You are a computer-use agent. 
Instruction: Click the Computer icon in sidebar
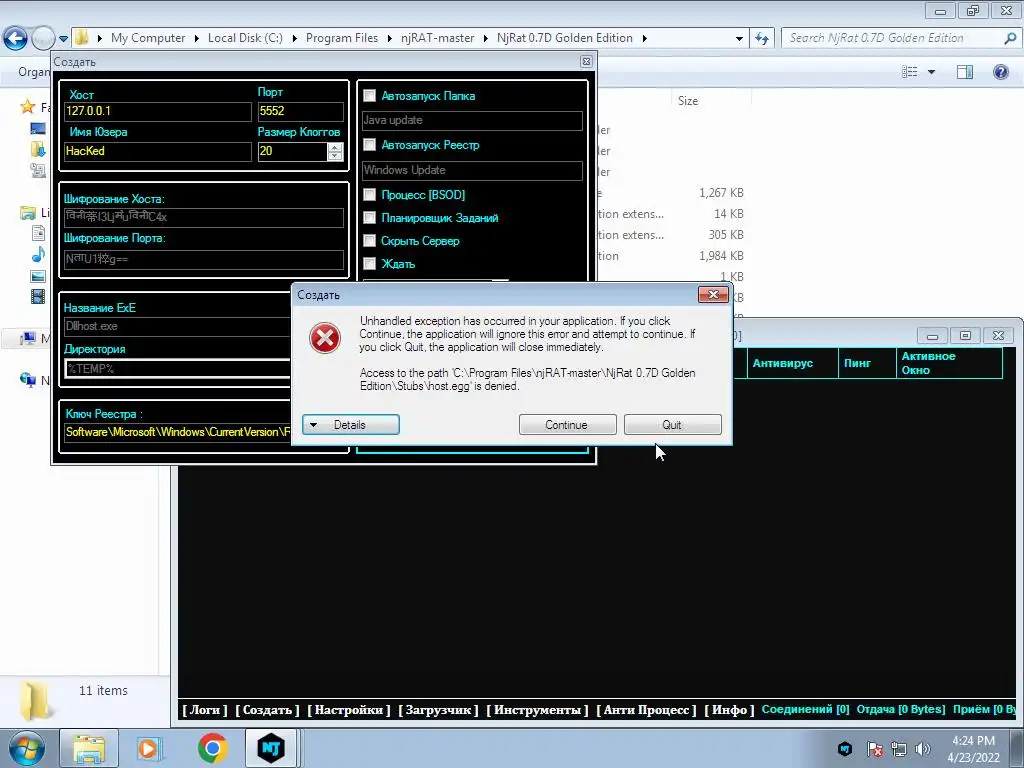pos(27,338)
